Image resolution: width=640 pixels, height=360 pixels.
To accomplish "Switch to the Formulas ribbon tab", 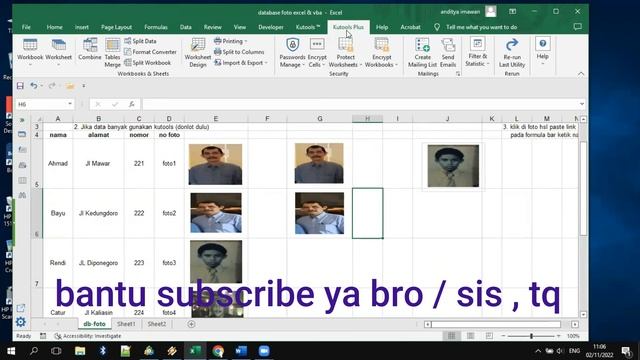I will [156, 27].
